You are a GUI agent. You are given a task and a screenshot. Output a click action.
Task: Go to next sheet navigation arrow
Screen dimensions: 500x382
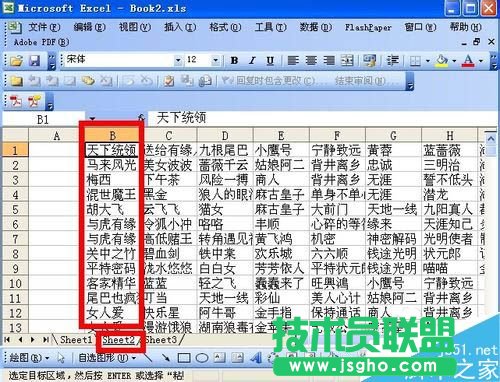click(33, 340)
